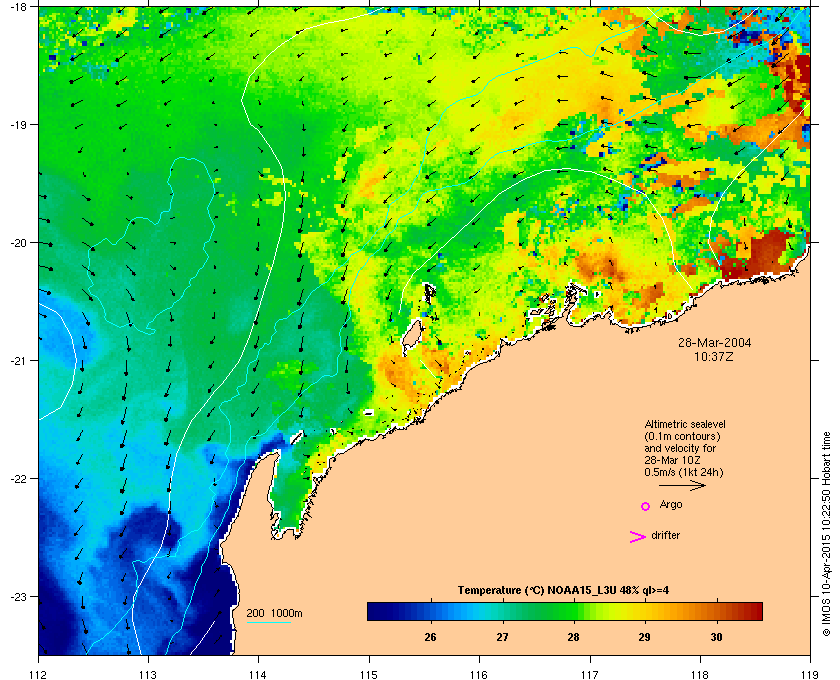Click the 'Altimetric sealevel' legend text
Screen dimensions: 840x680
tap(685, 424)
